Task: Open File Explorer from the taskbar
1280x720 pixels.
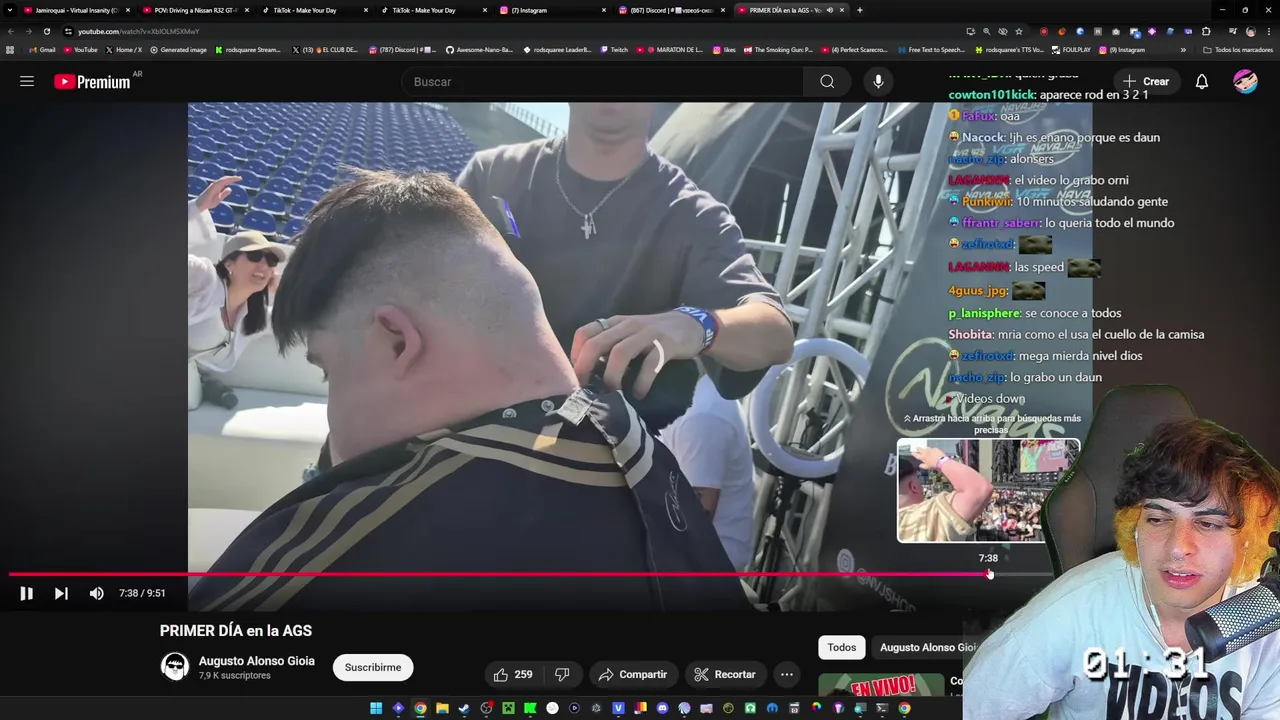Action: point(442,708)
